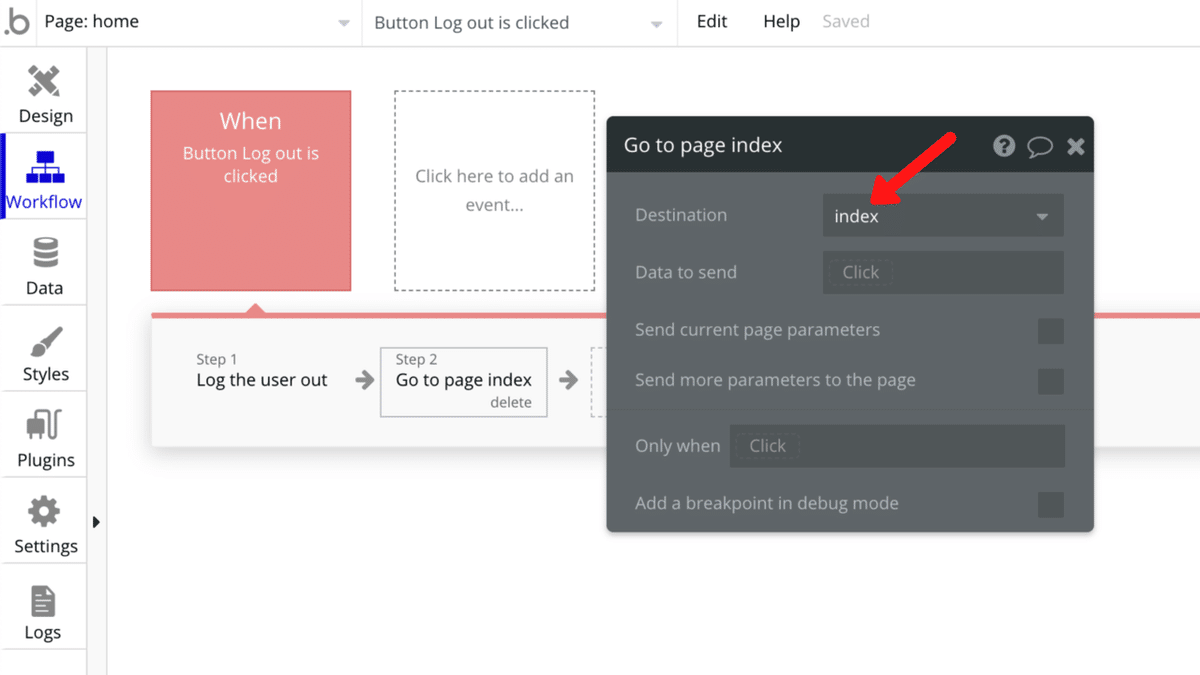Image resolution: width=1200 pixels, height=675 pixels.
Task: Click delete on Step 2 action
Action: tap(510, 402)
